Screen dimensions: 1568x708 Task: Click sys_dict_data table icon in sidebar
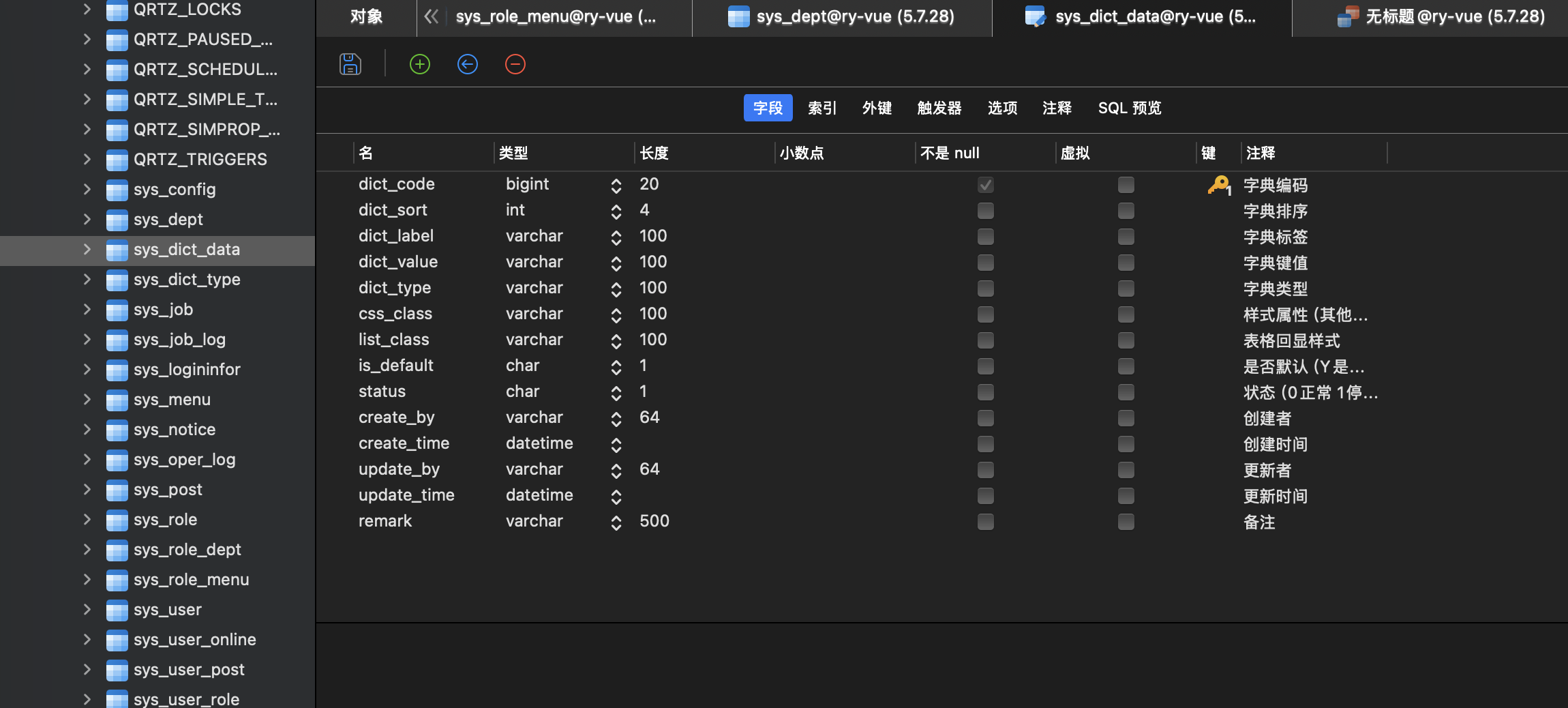tap(117, 250)
